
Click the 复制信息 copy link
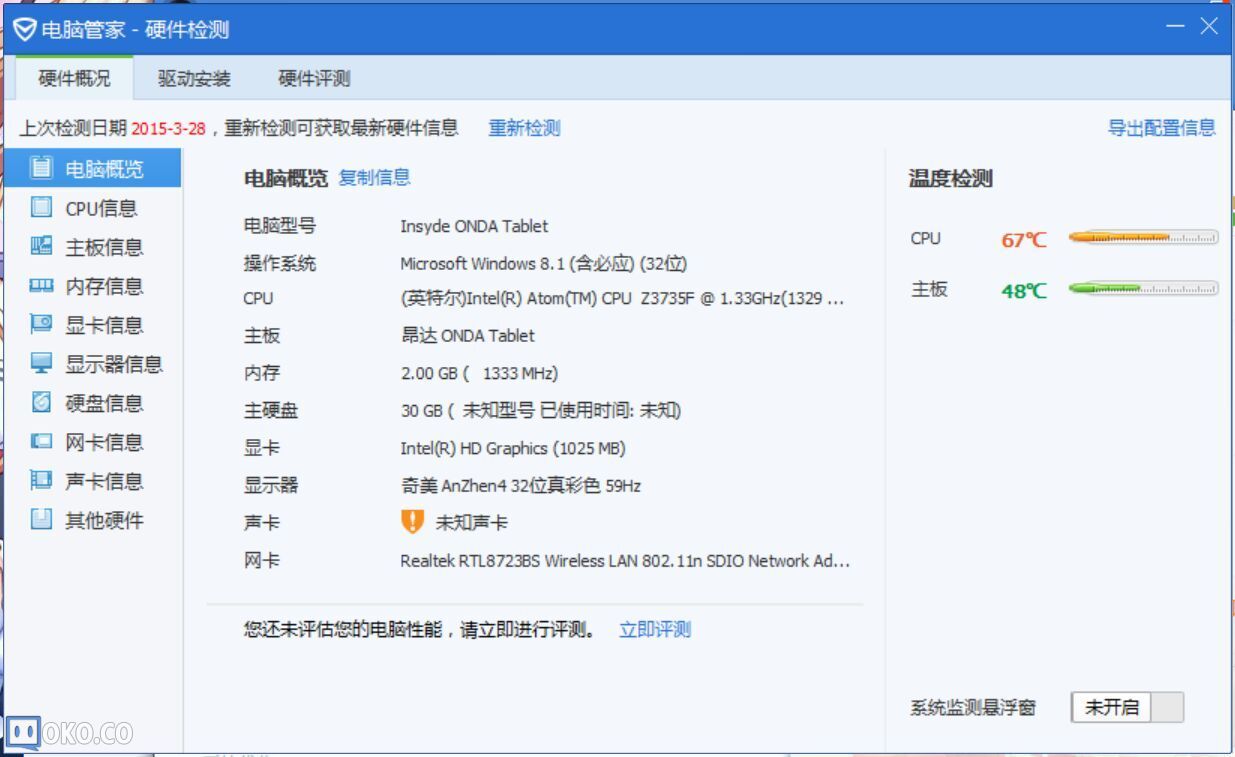[x=374, y=178]
